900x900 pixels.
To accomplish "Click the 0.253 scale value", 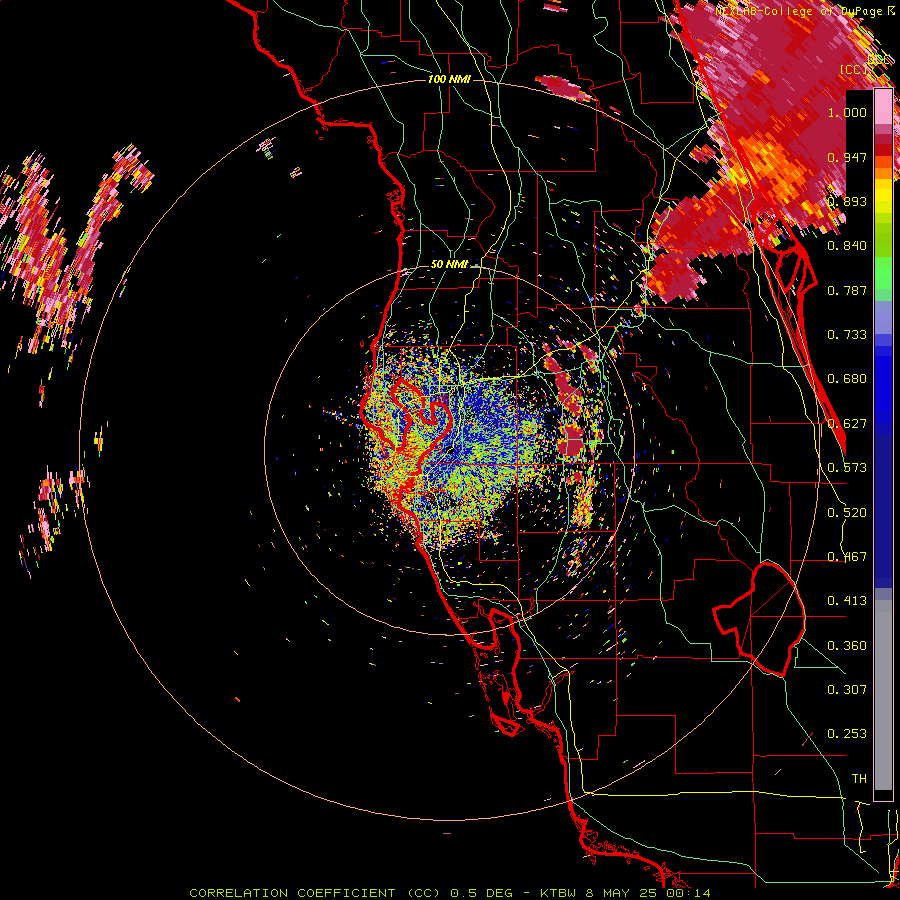I will pos(847,734).
